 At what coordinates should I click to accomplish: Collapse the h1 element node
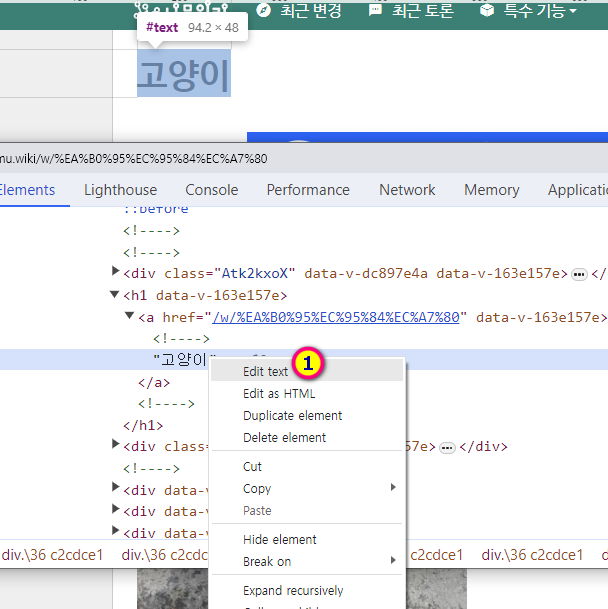[x=116, y=295]
